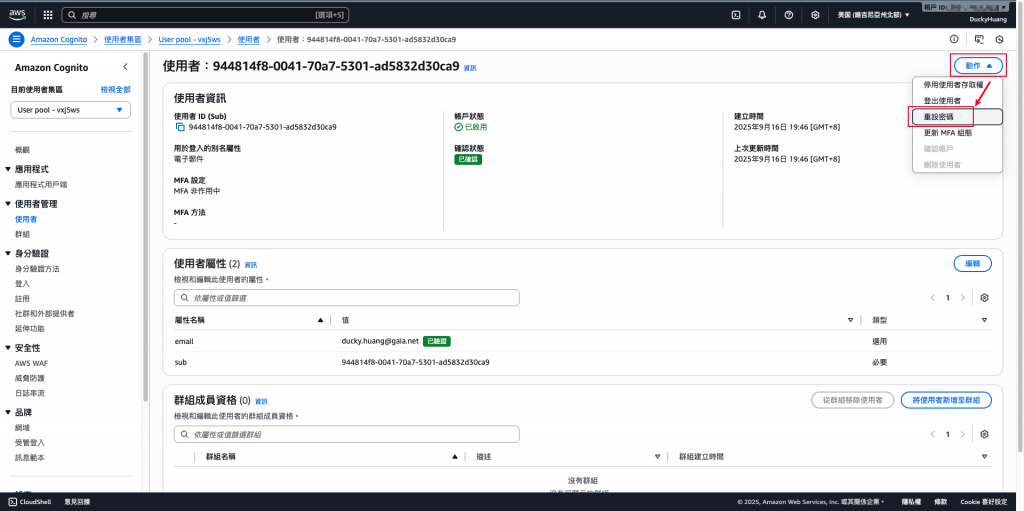Collapse the 身分驗證 section
The height and width of the screenshot is (511, 1024).
(x=8, y=253)
